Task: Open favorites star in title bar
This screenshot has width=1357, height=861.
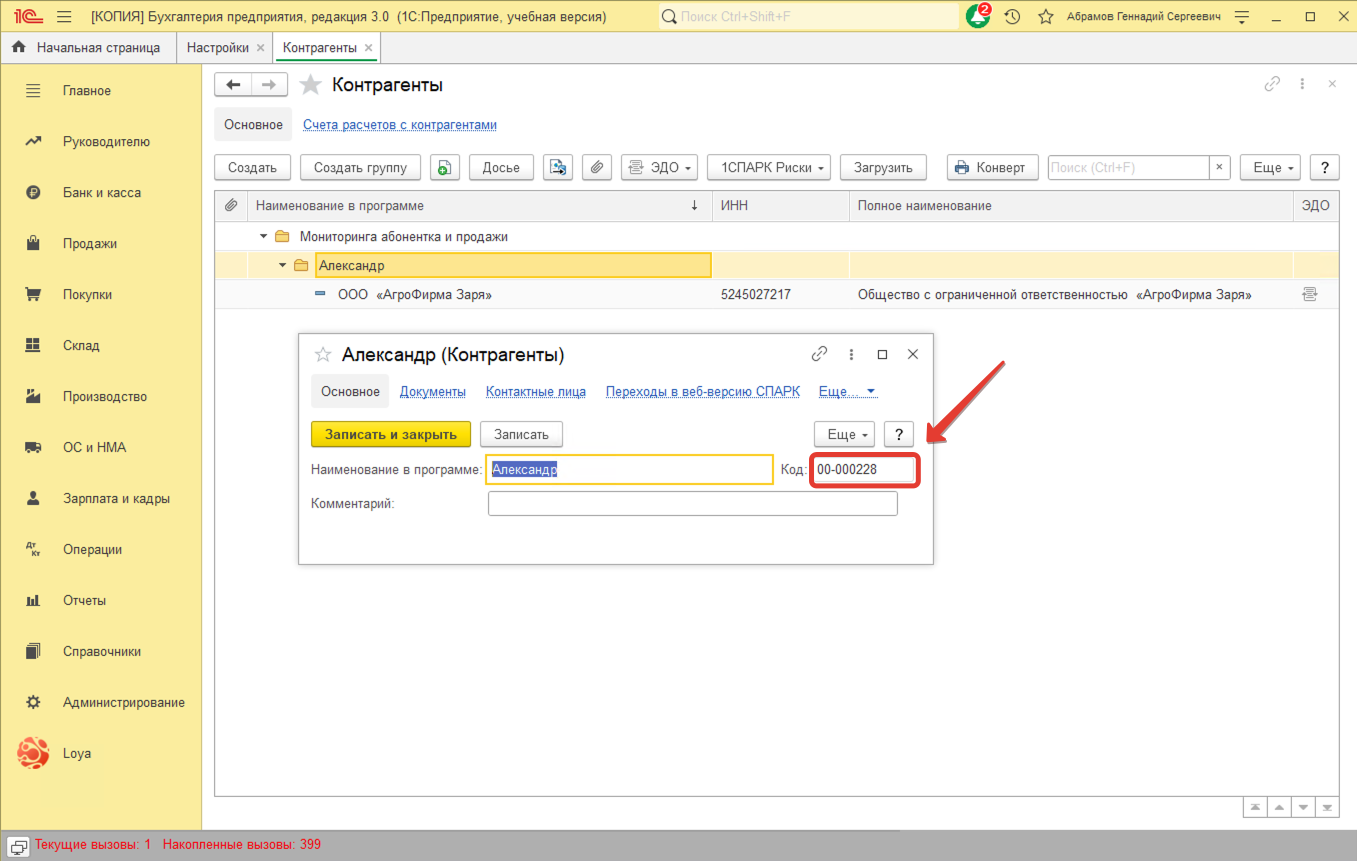Action: (1046, 17)
